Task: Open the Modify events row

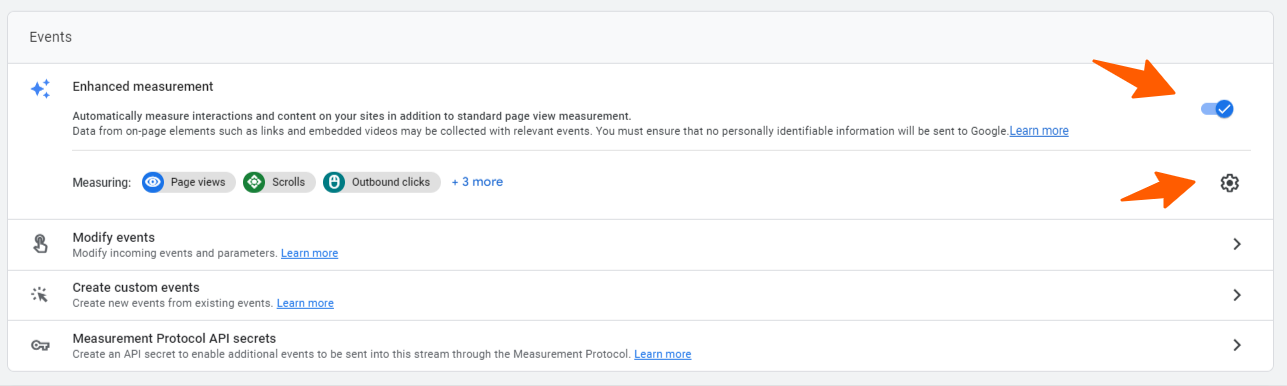Action: 643,245
